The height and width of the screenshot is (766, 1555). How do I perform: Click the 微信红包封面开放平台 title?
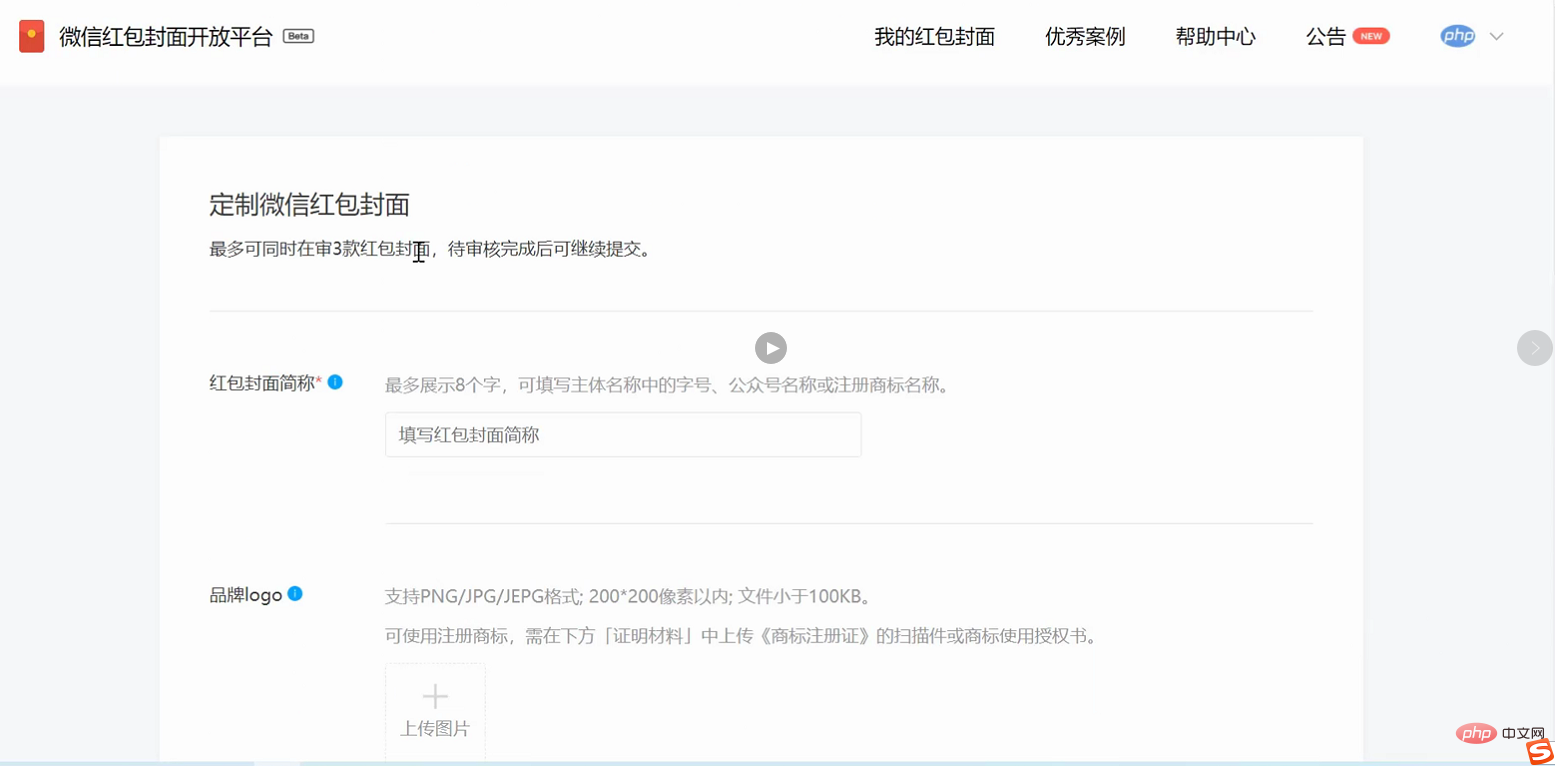tap(166, 37)
